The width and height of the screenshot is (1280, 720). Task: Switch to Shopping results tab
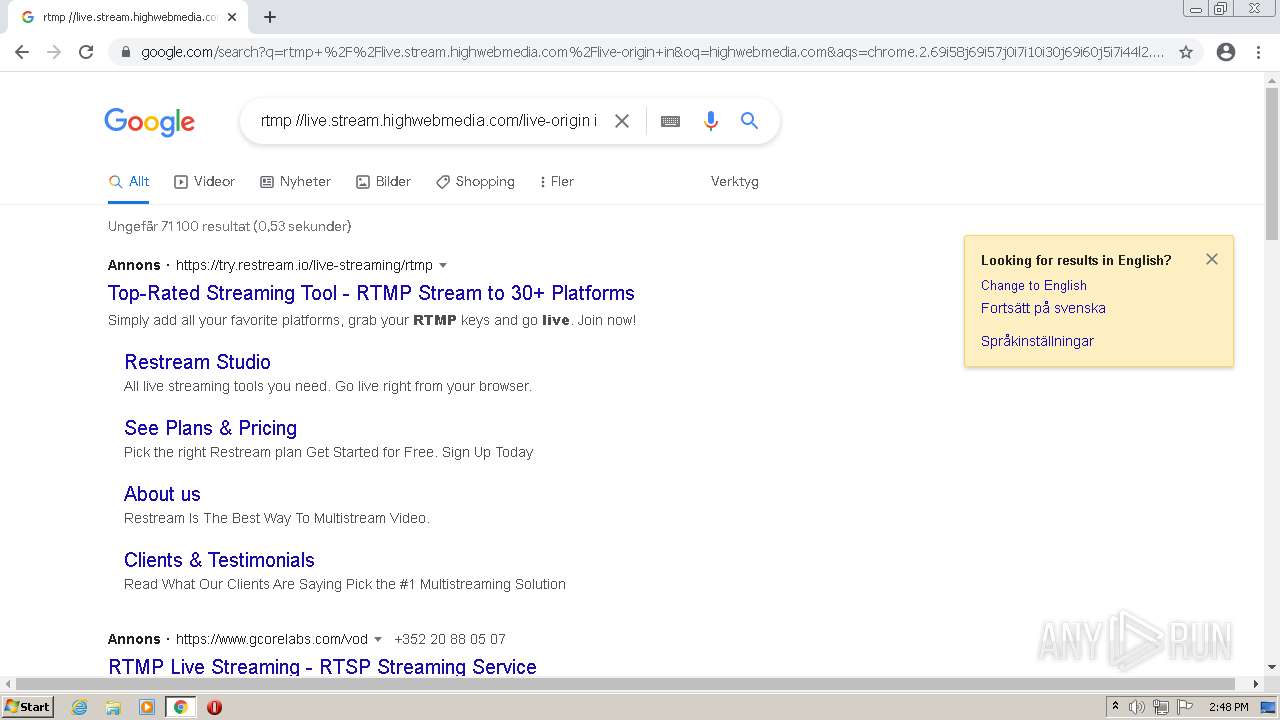pyautogui.click(x=475, y=182)
